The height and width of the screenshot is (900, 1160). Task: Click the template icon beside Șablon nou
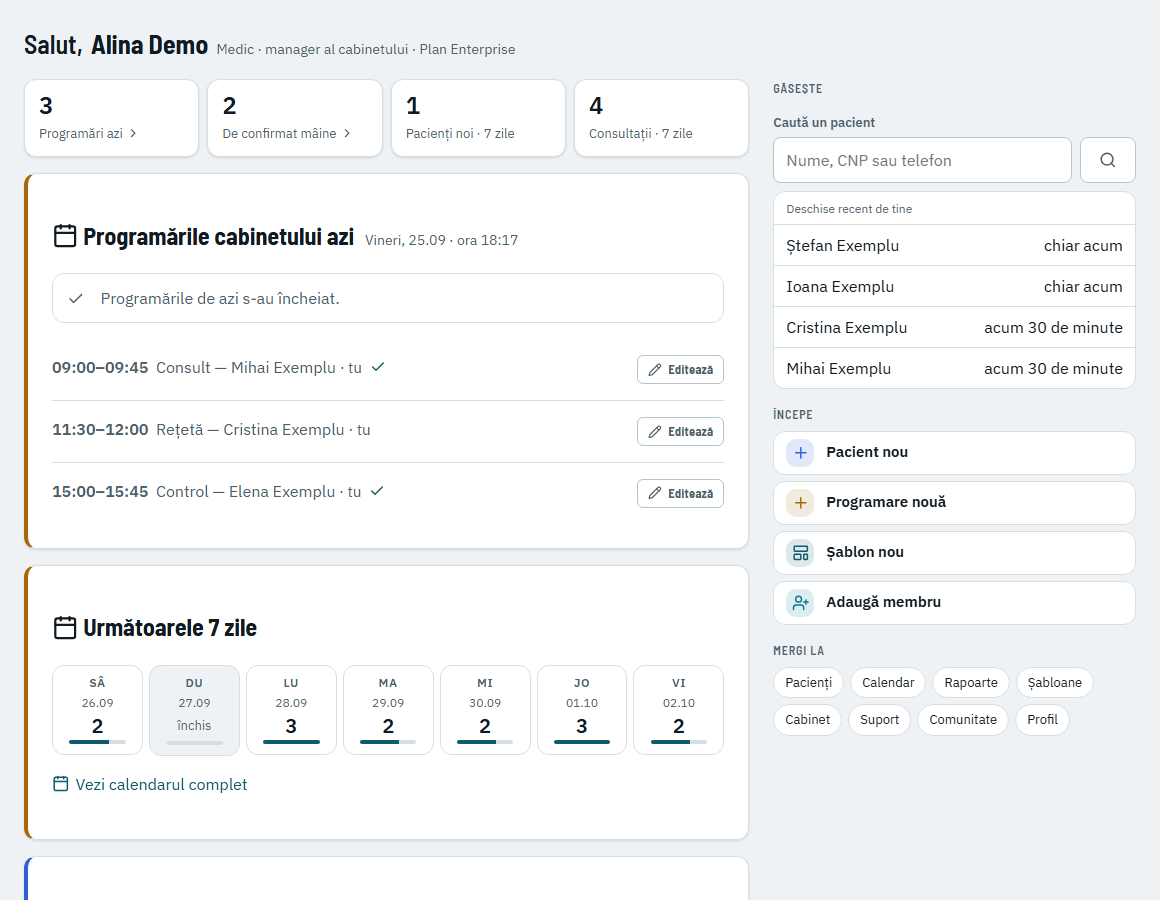(800, 552)
